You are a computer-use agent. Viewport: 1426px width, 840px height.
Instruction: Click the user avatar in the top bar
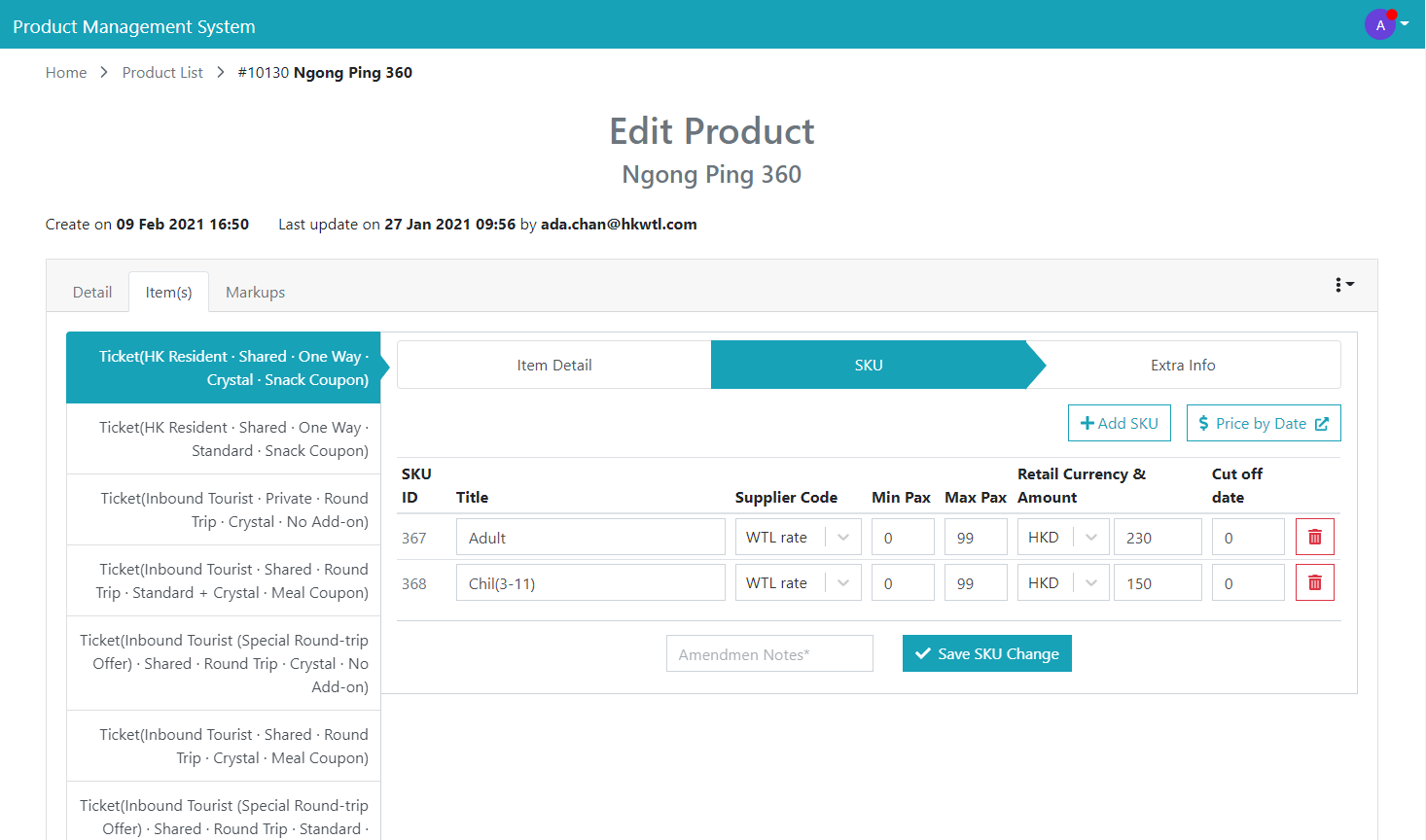pyautogui.click(x=1379, y=23)
